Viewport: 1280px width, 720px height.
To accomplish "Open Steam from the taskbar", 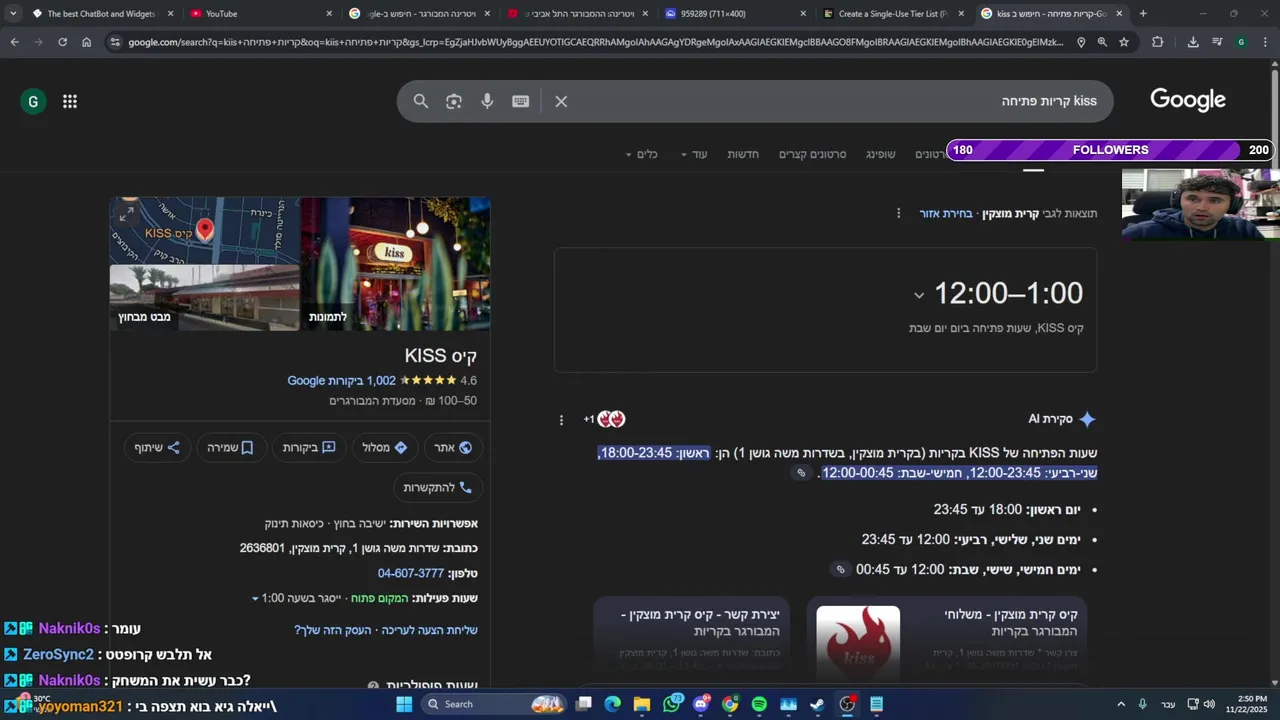I will coord(817,704).
